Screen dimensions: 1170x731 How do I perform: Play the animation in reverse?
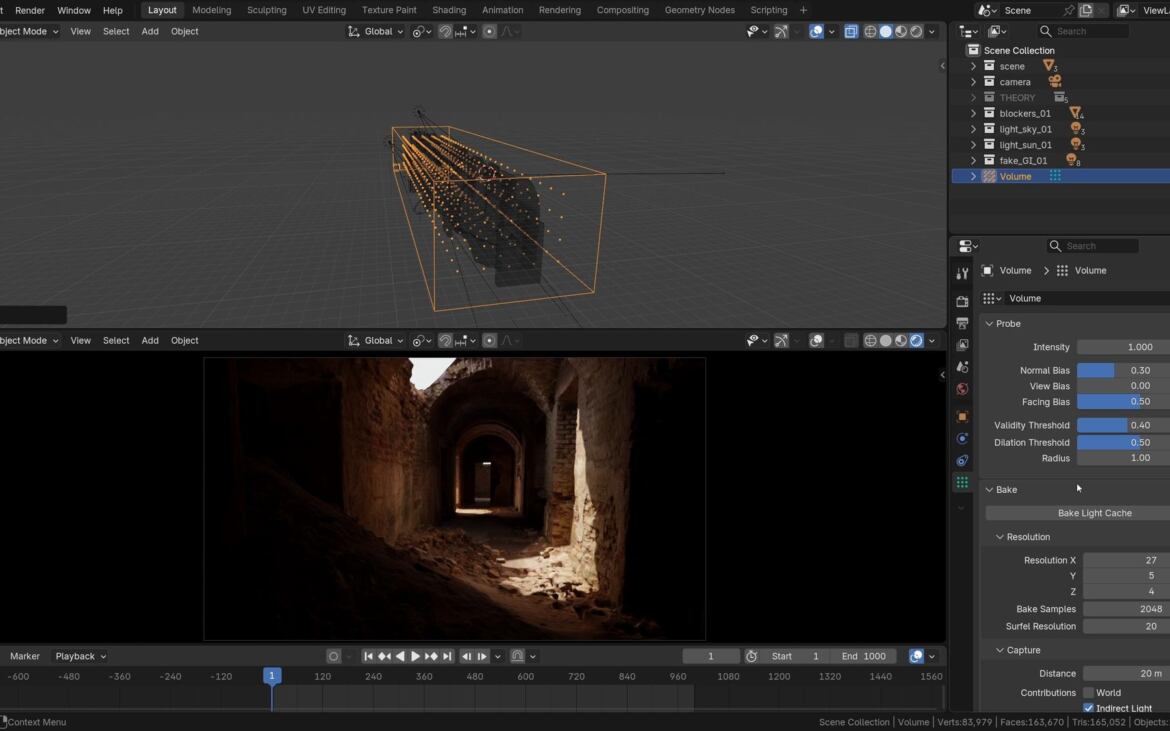point(400,656)
